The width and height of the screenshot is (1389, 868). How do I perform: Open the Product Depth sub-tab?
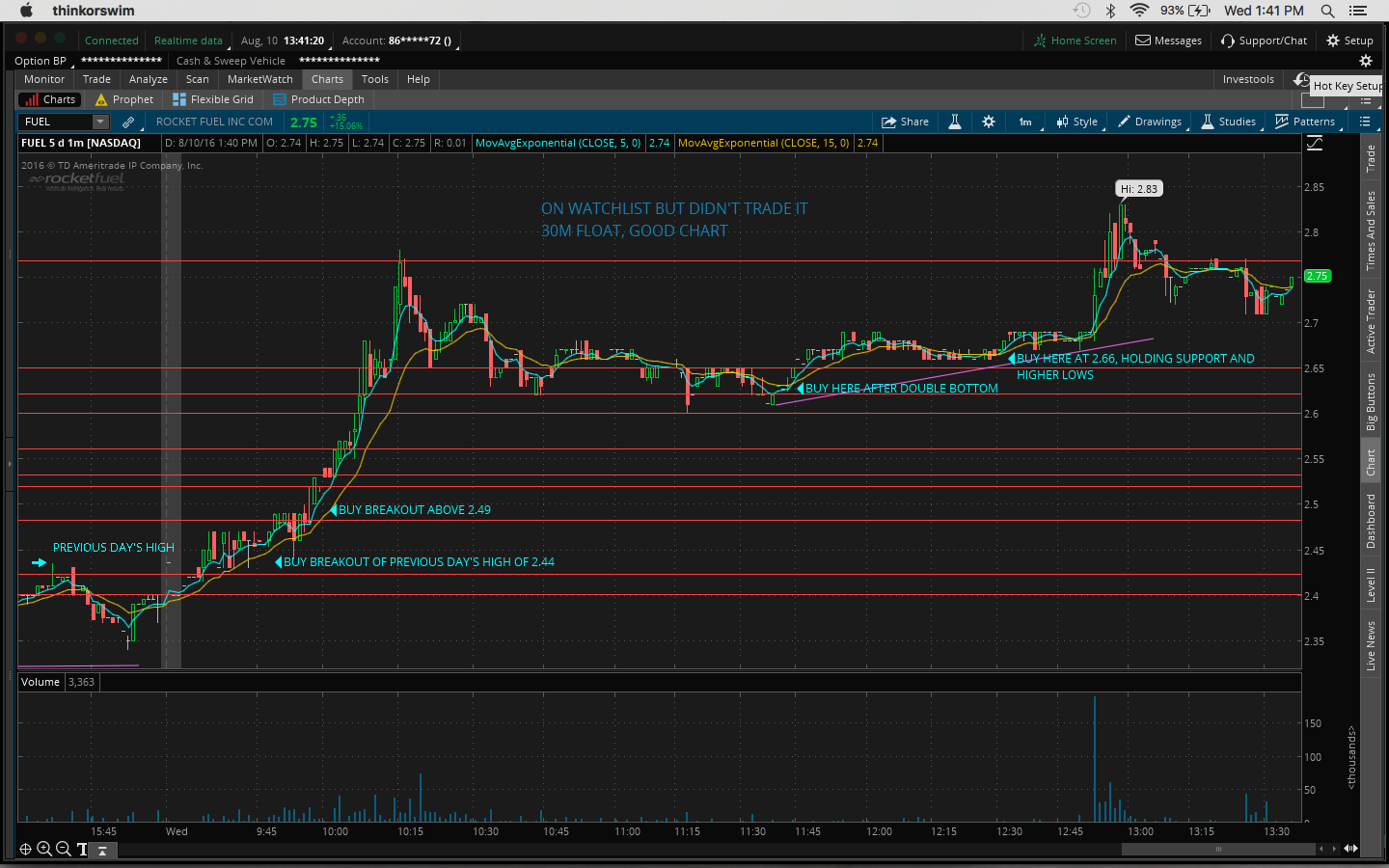(x=319, y=99)
